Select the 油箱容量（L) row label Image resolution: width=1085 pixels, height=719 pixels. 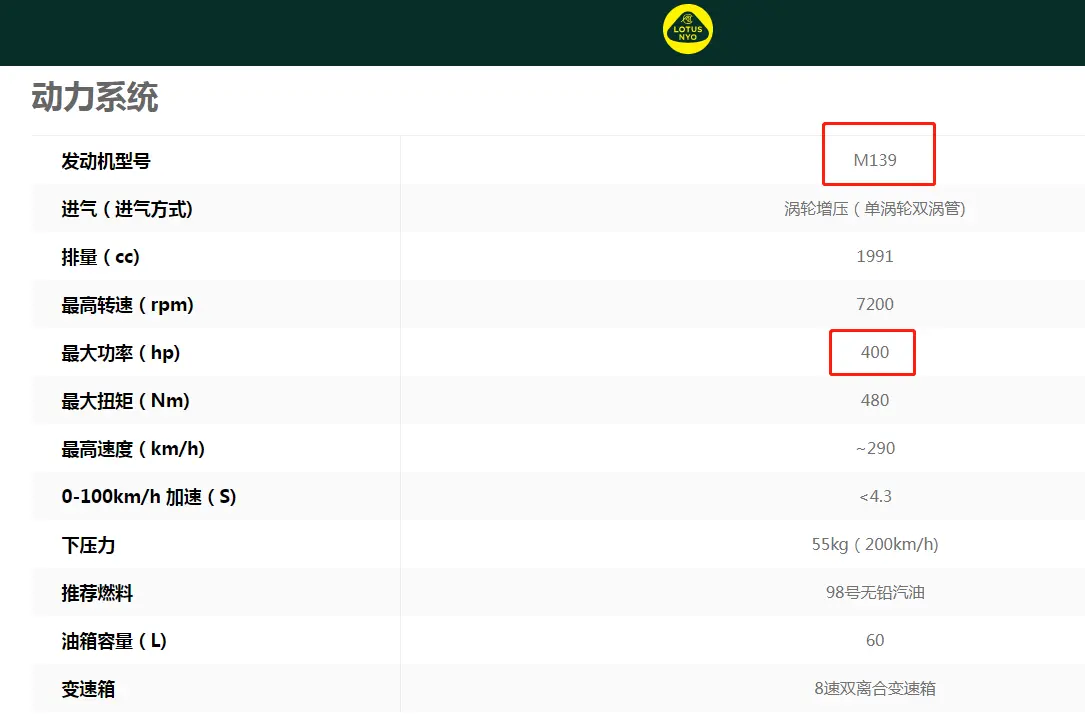[x=114, y=641]
